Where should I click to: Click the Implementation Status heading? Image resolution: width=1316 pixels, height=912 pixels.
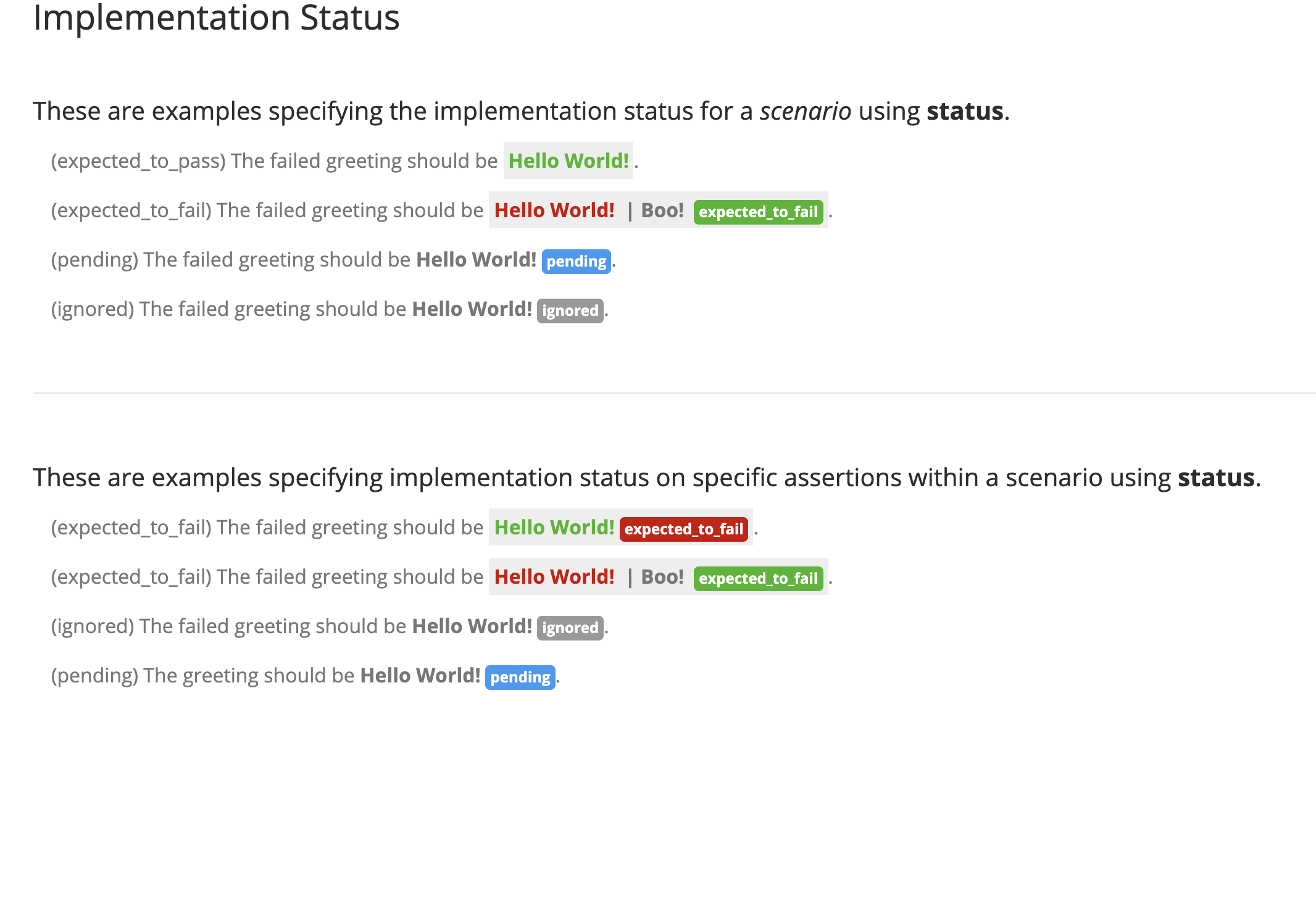(x=216, y=19)
